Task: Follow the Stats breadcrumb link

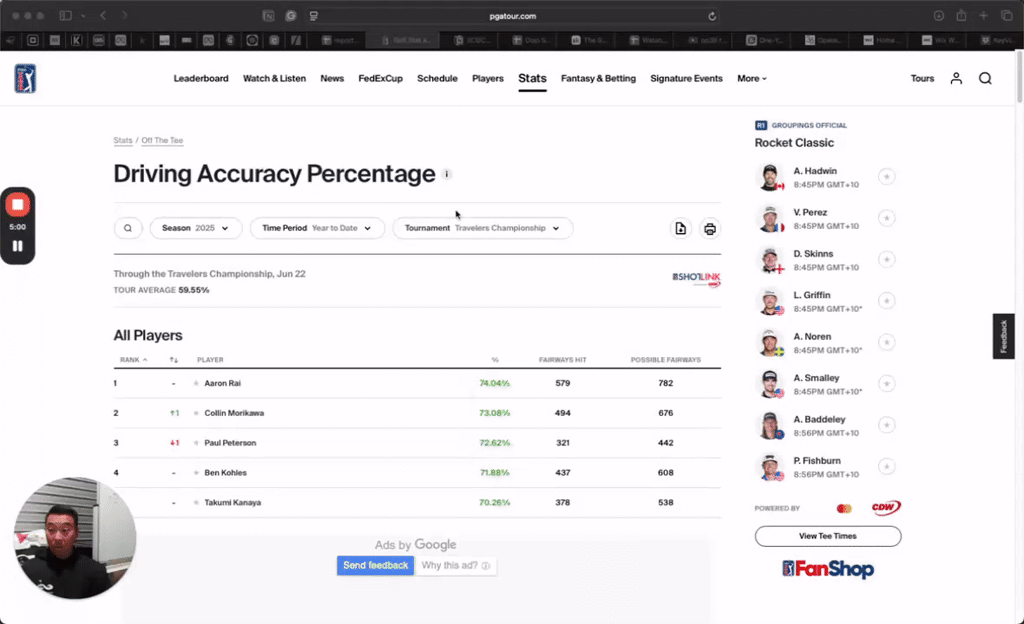Action: (x=123, y=140)
